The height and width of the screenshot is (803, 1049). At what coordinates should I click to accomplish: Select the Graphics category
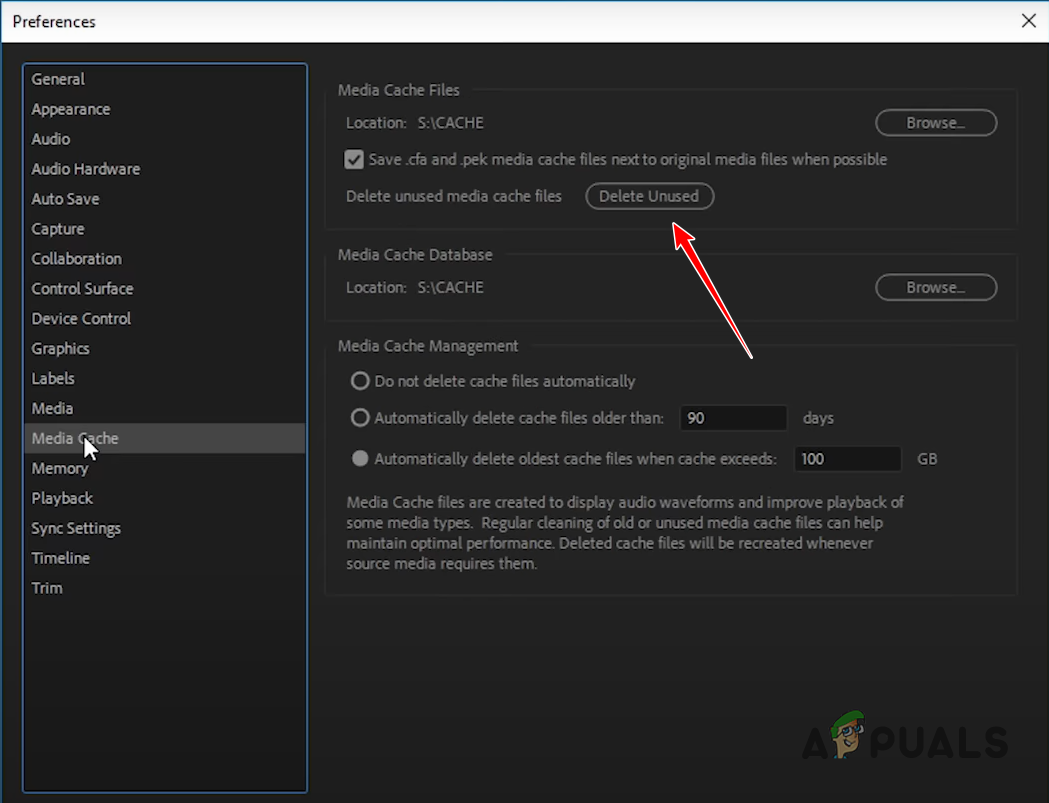pos(60,348)
